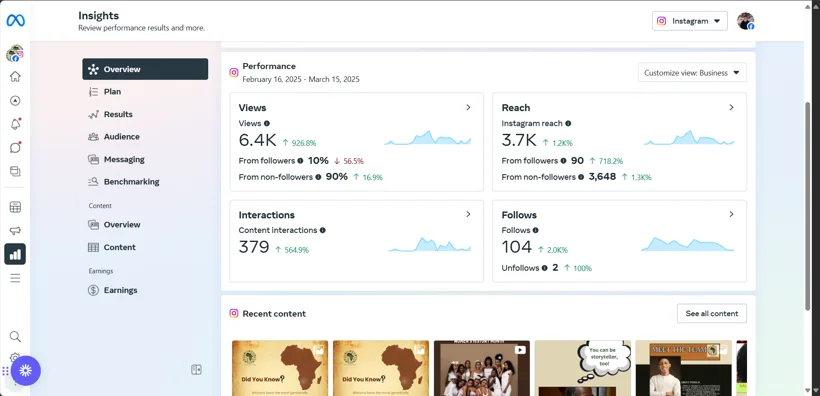Select Audience in Insights menu
Image resolution: width=820 pixels, height=396 pixels.
pos(145,137)
